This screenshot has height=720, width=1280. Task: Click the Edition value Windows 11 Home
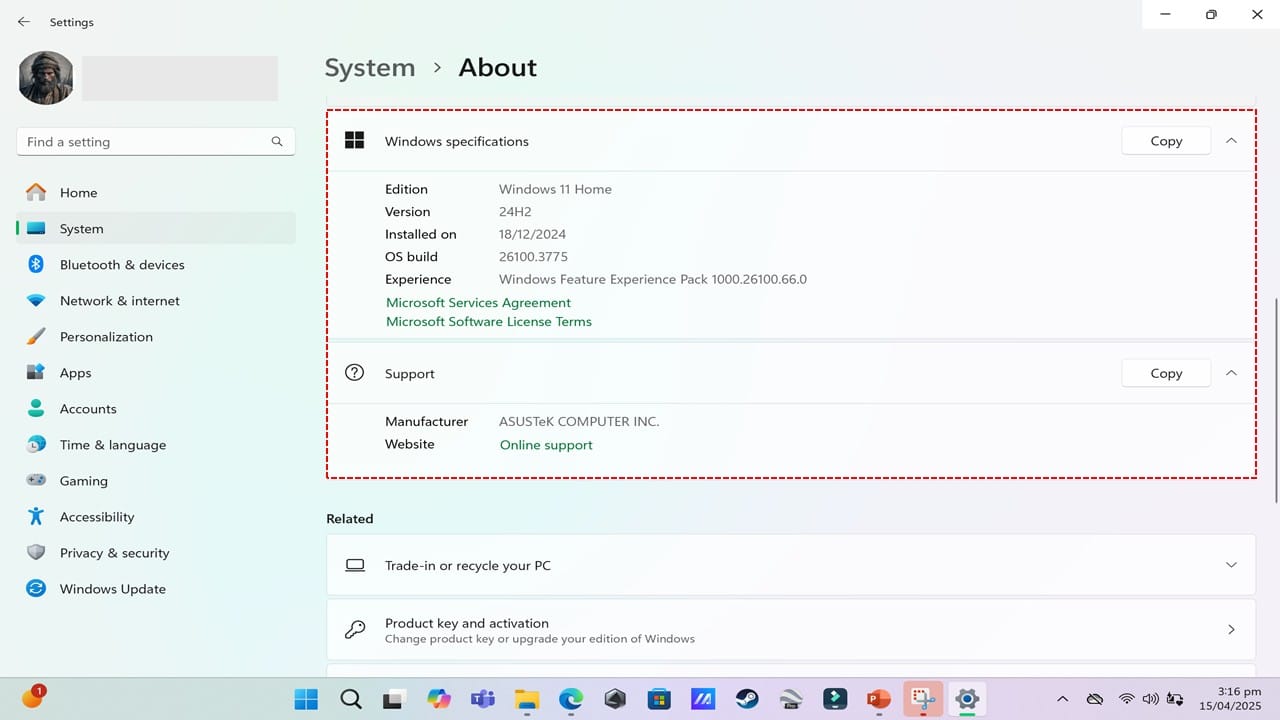click(555, 189)
